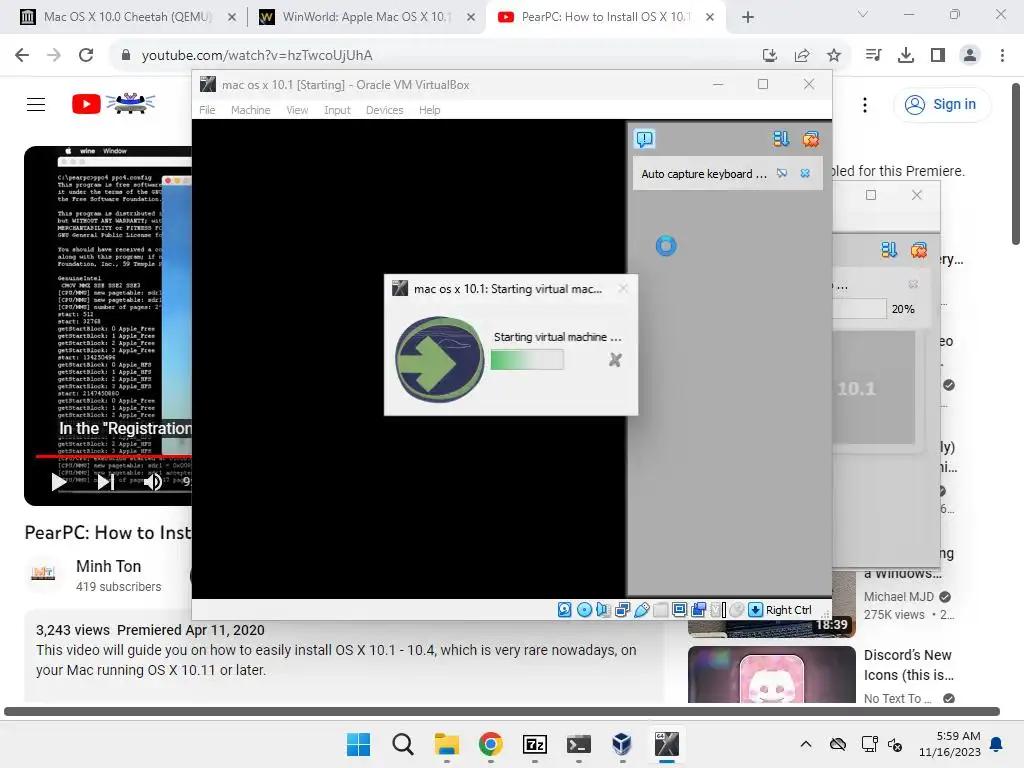Cancel the Starting virtual machine progress

[615, 360]
